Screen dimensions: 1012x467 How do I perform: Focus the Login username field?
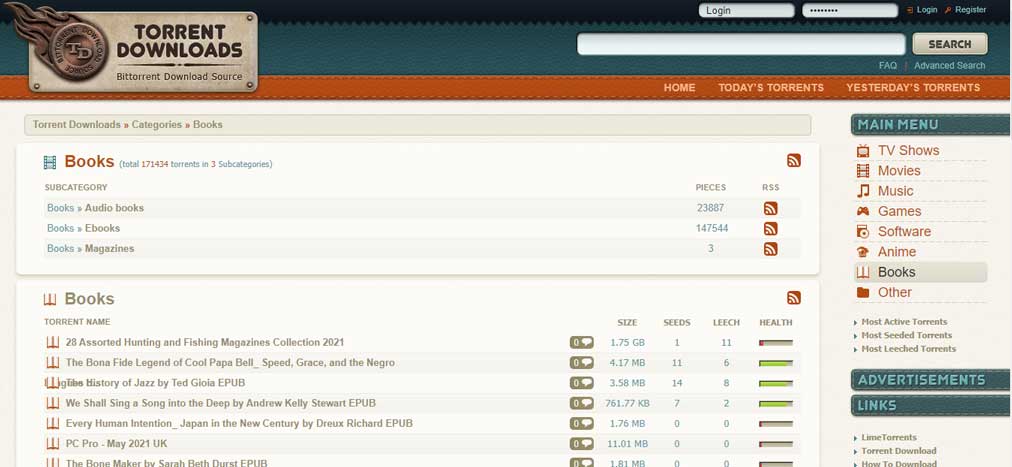click(746, 10)
